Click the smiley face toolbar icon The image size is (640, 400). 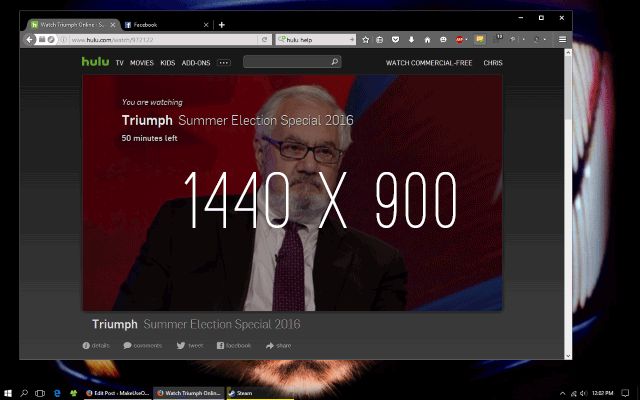tap(443, 40)
